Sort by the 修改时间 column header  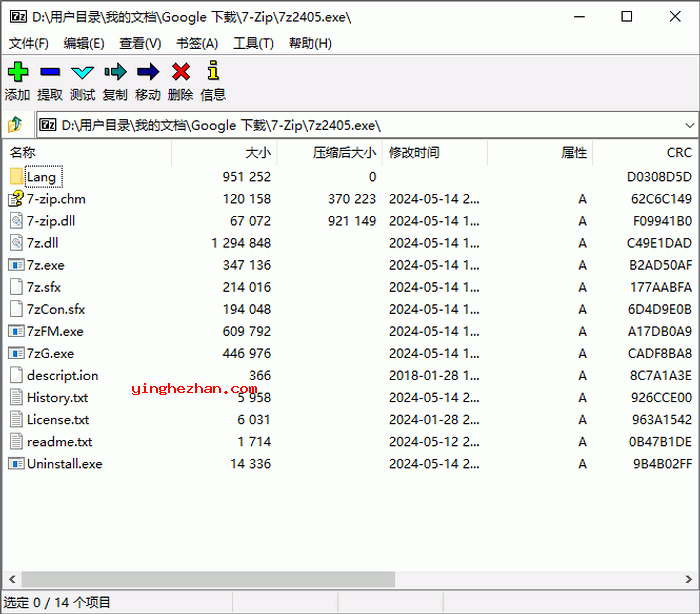coord(435,153)
